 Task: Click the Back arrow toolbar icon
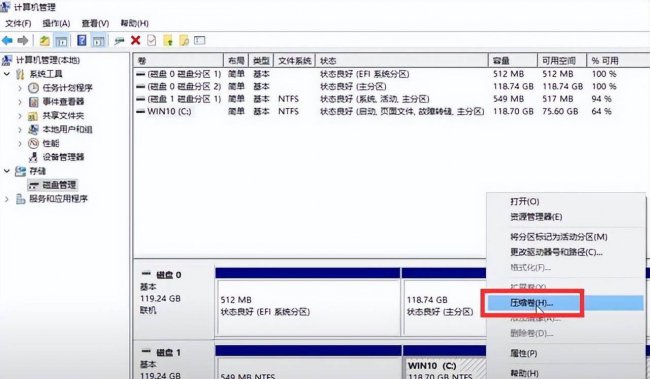(7, 41)
